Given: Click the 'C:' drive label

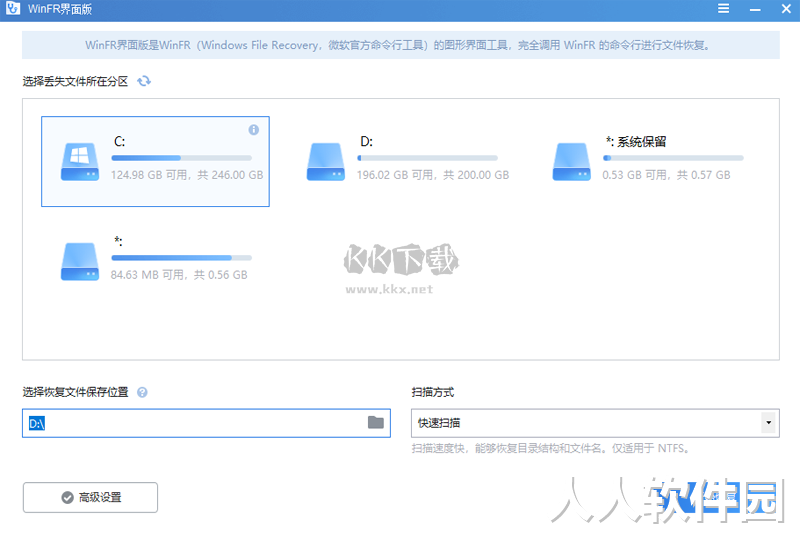Looking at the screenshot, I should 119,141.
